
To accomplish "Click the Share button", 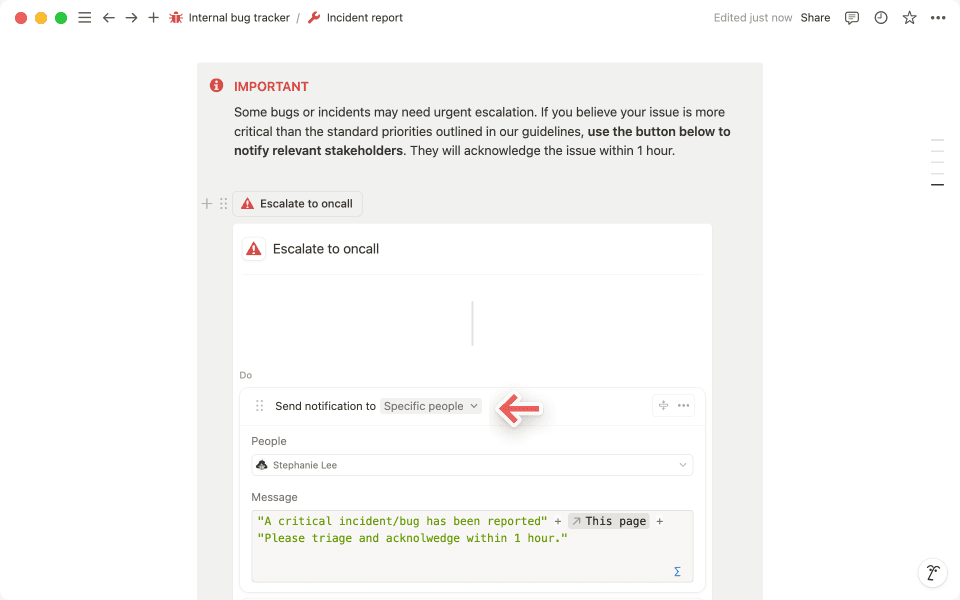I will tap(815, 17).
